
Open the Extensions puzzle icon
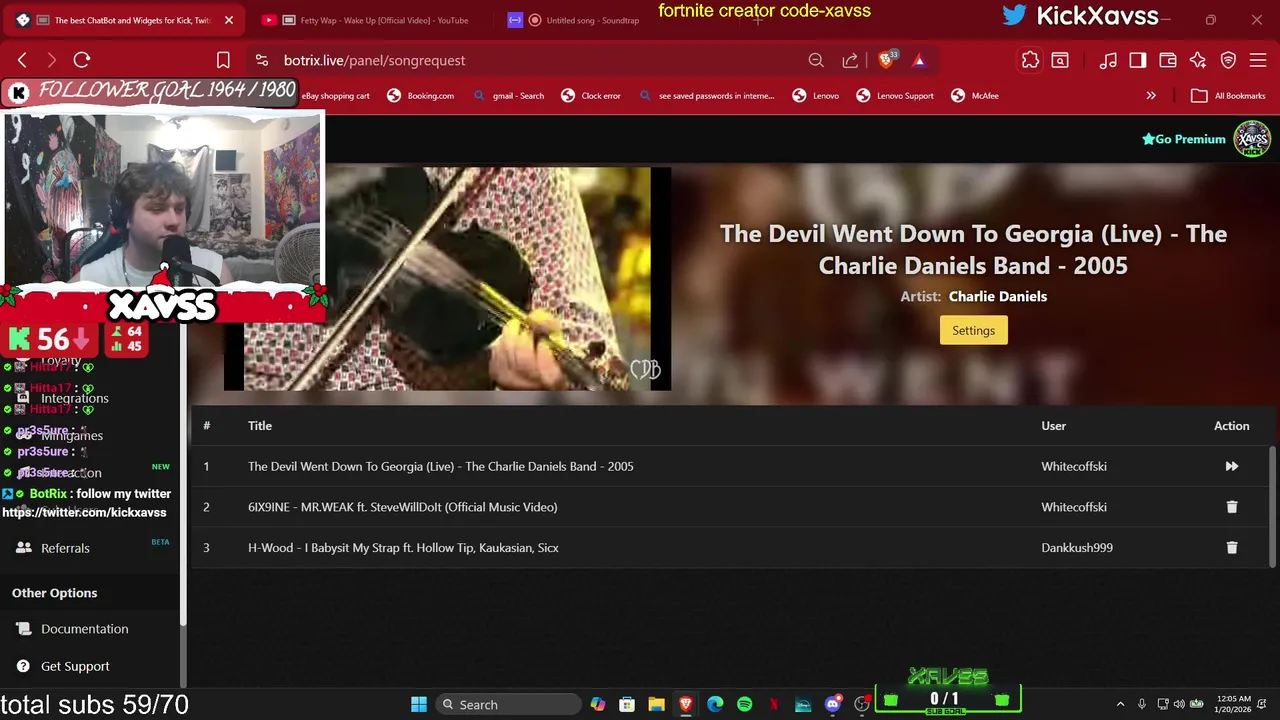[1030, 60]
